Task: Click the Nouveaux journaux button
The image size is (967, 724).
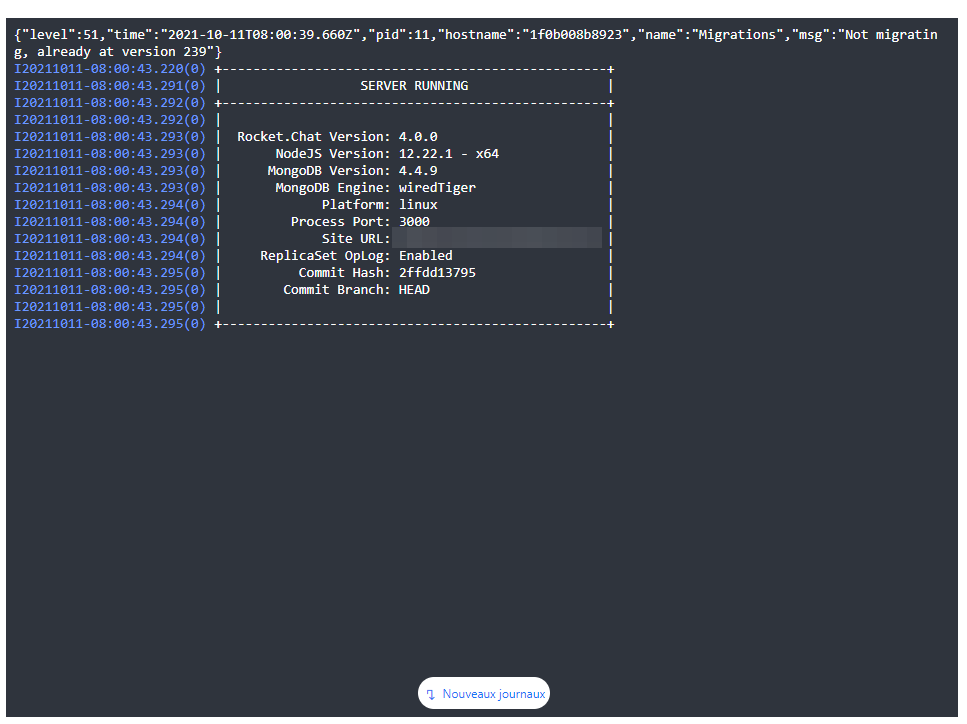Action: point(484,693)
